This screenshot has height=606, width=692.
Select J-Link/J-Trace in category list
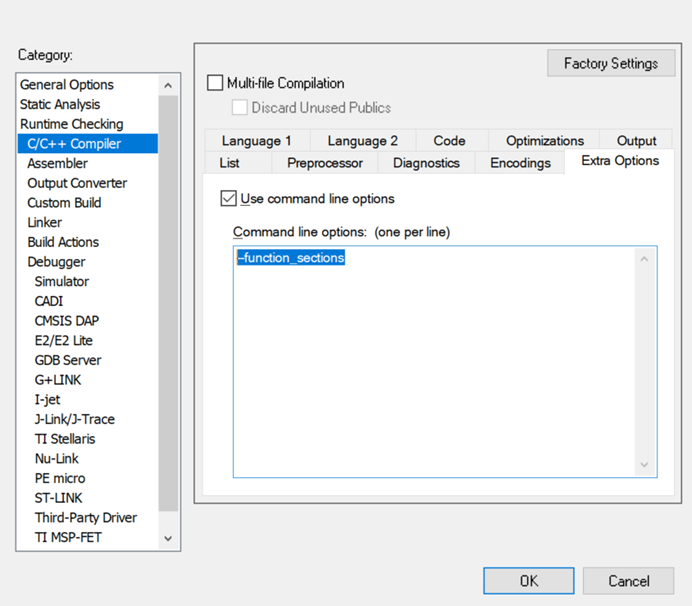click(x=75, y=419)
